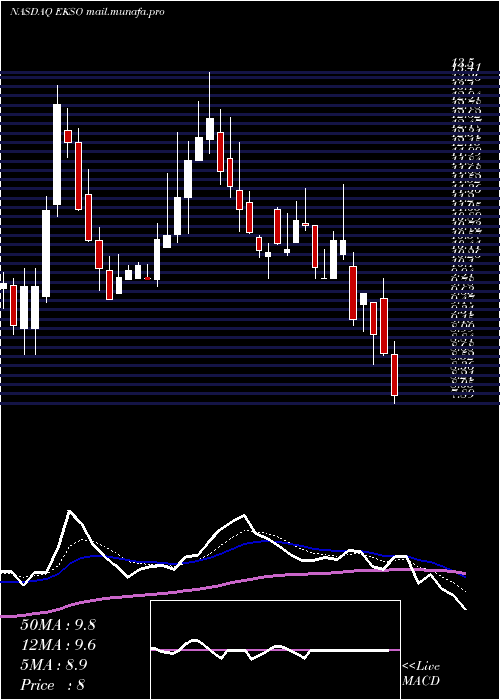Select the 5MA : 8.9 value

54,665
